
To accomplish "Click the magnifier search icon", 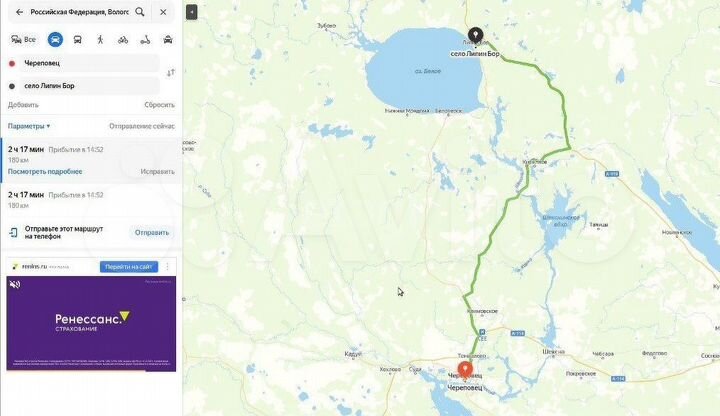I will [140, 12].
